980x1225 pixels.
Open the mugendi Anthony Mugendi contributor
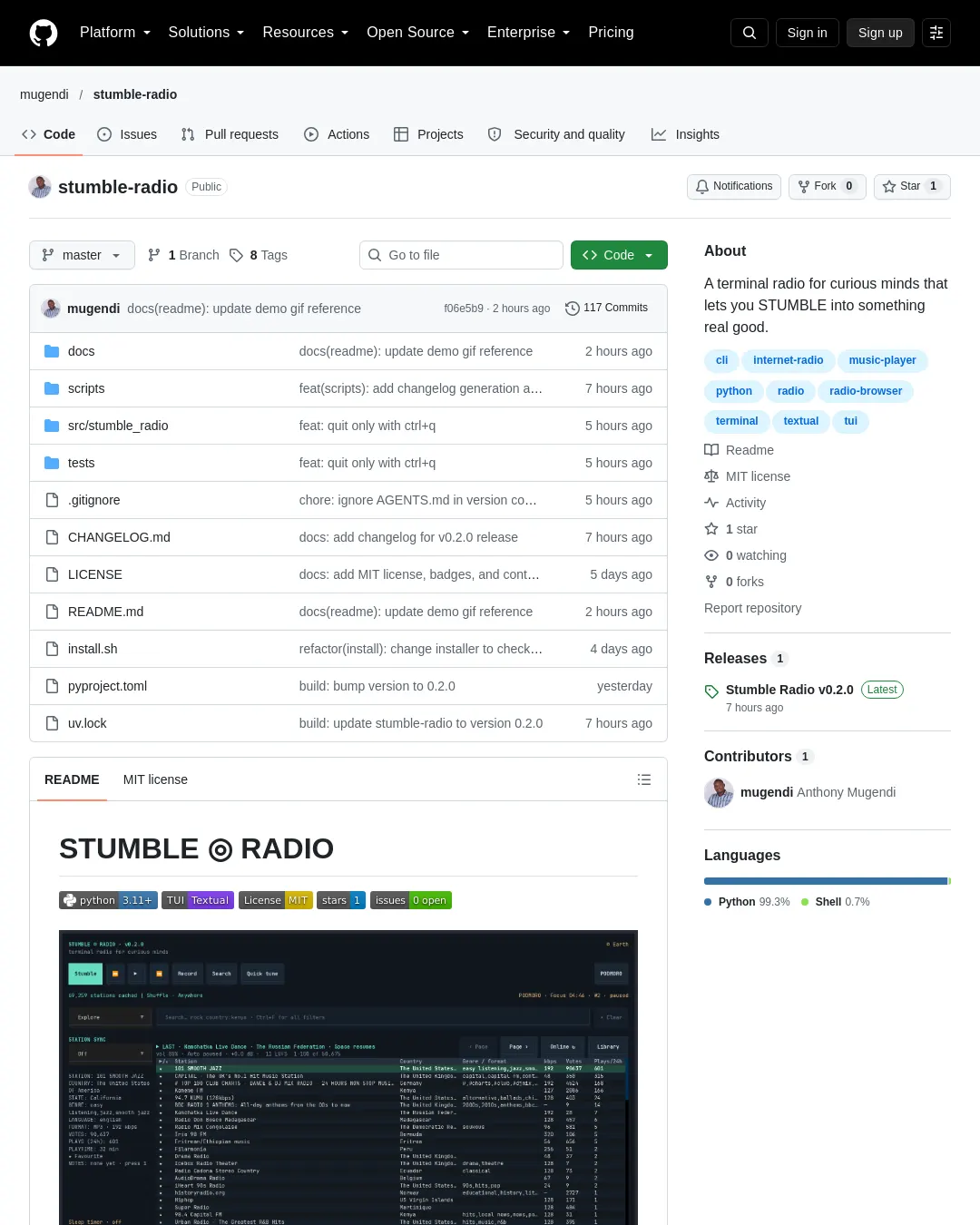[800, 792]
